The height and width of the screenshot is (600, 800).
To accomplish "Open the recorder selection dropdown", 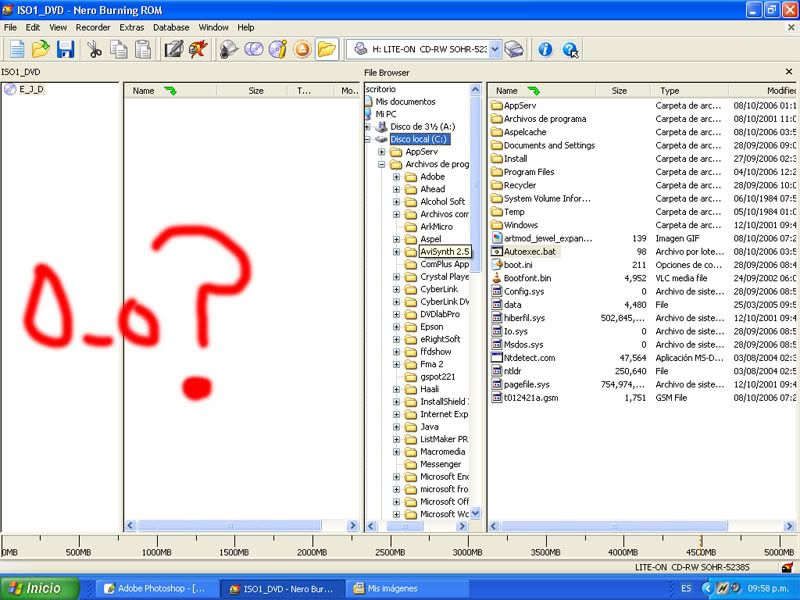I will coord(495,49).
